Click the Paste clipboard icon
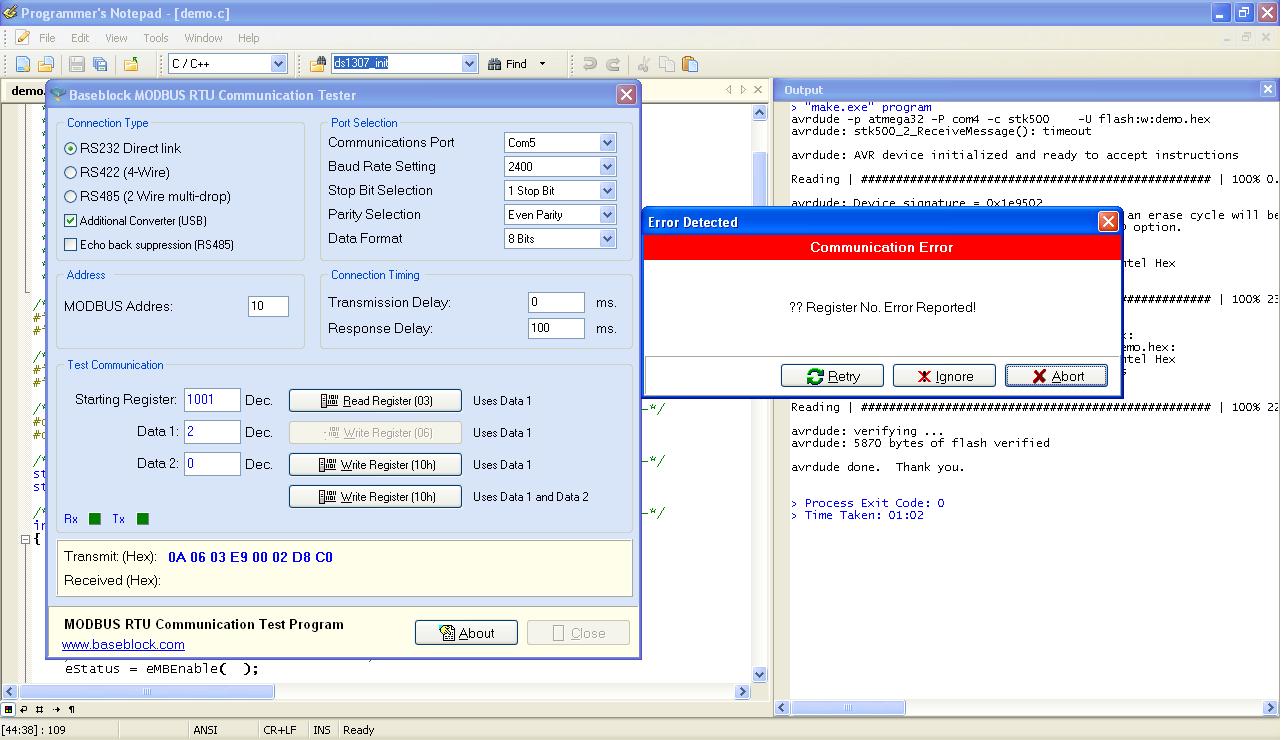The width and height of the screenshot is (1283, 740). pyautogui.click(x=690, y=64)
